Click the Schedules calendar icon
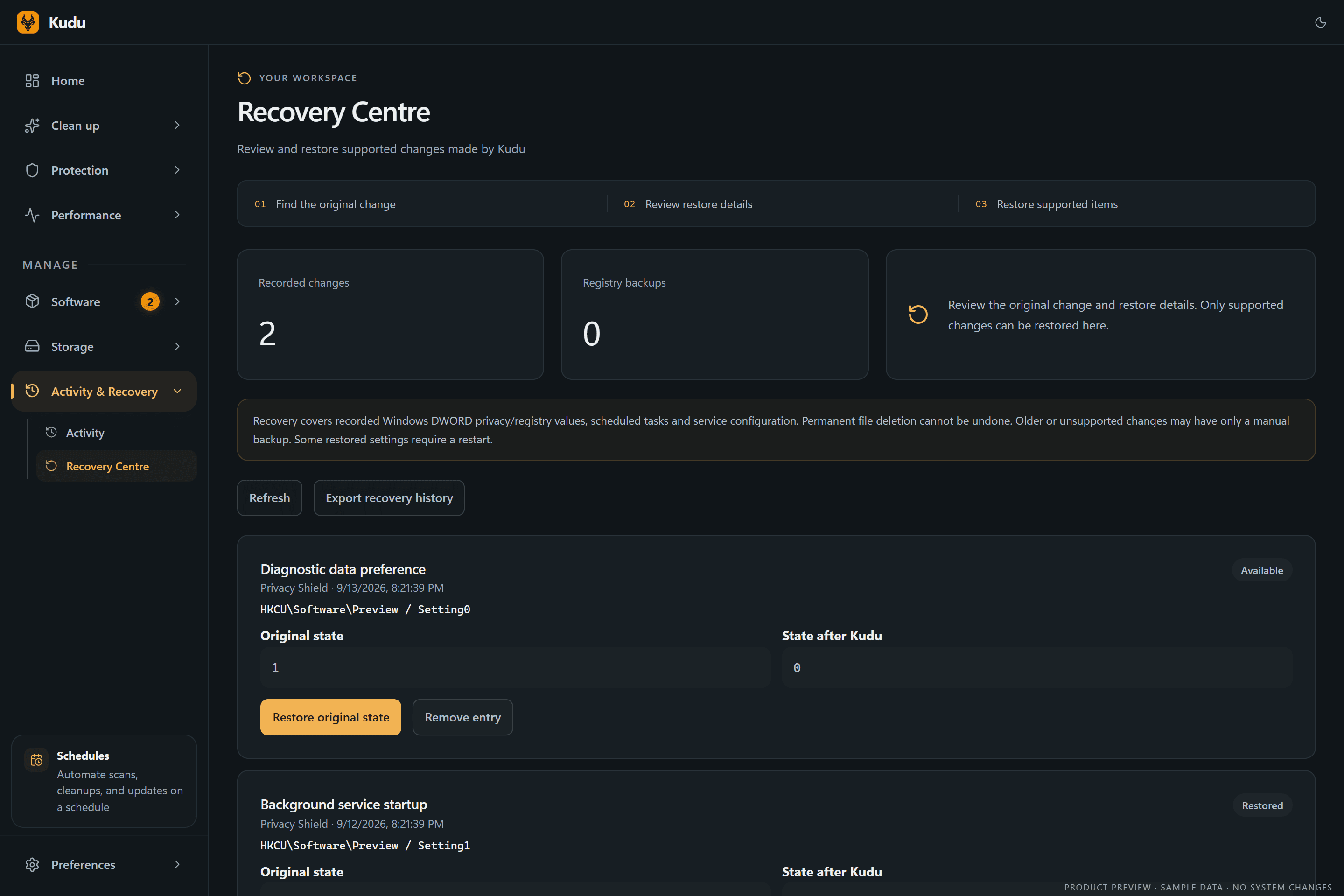Image resolution: width=1344 pixels, height=896 pixels. click(36, 760)
